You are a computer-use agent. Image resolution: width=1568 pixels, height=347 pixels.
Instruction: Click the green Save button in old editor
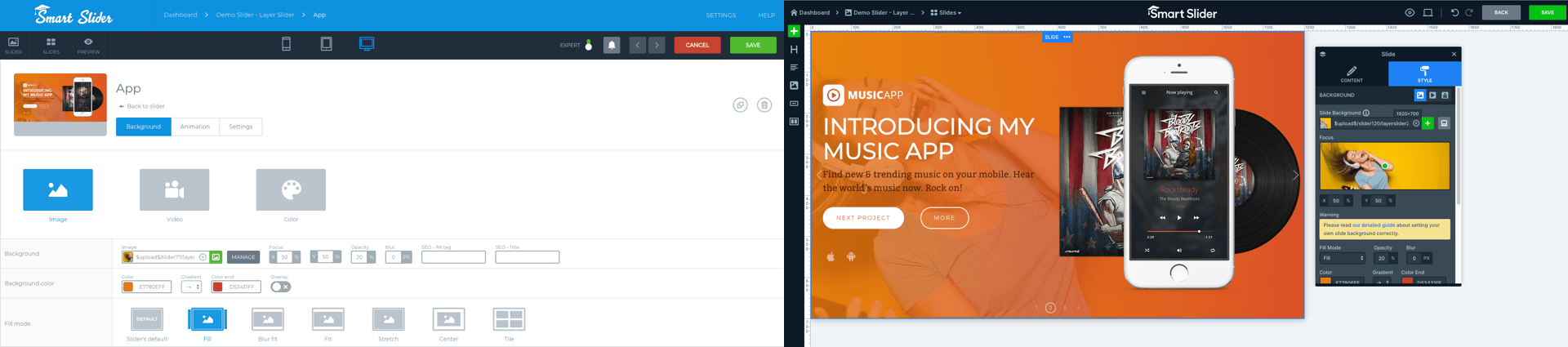click(753, 45)
